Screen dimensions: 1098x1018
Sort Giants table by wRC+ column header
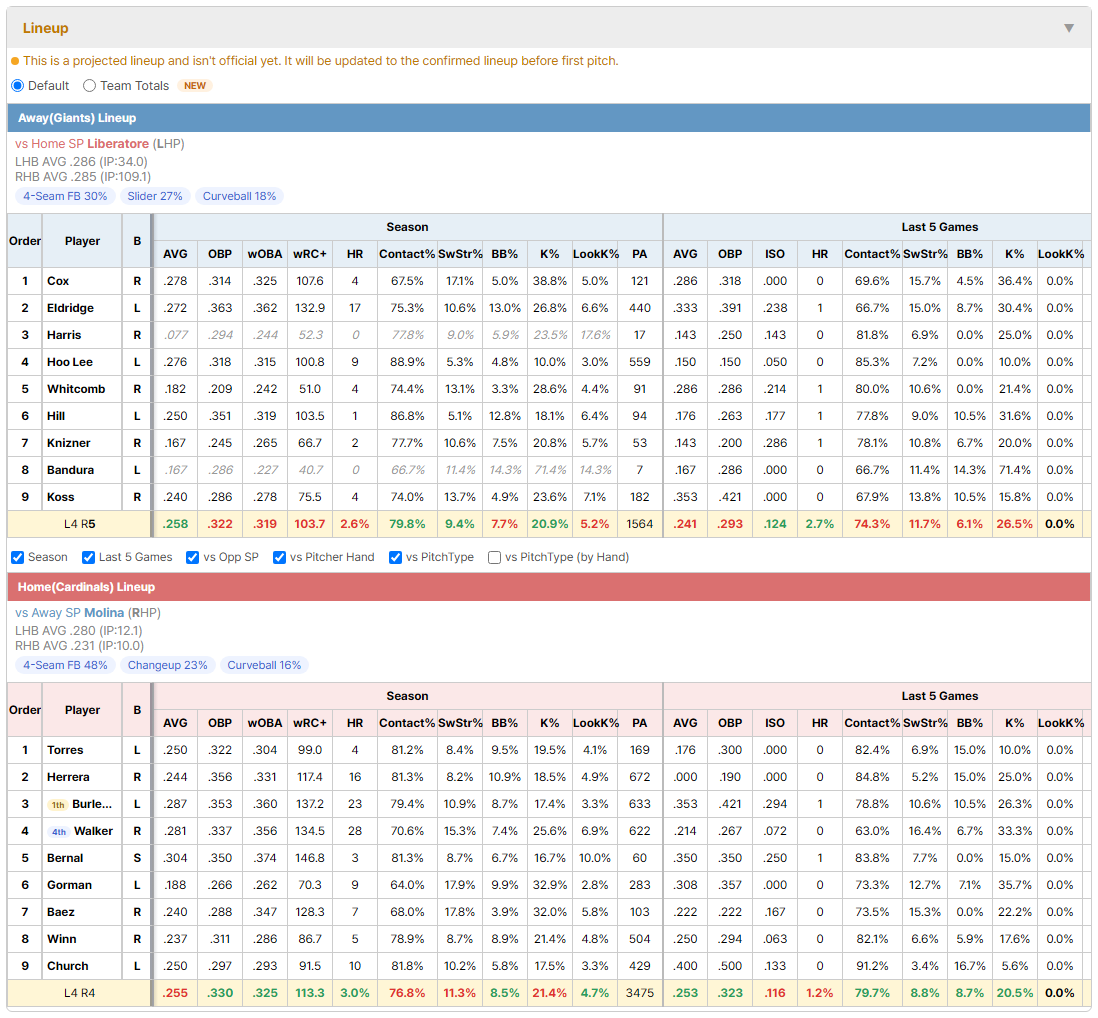310,254
